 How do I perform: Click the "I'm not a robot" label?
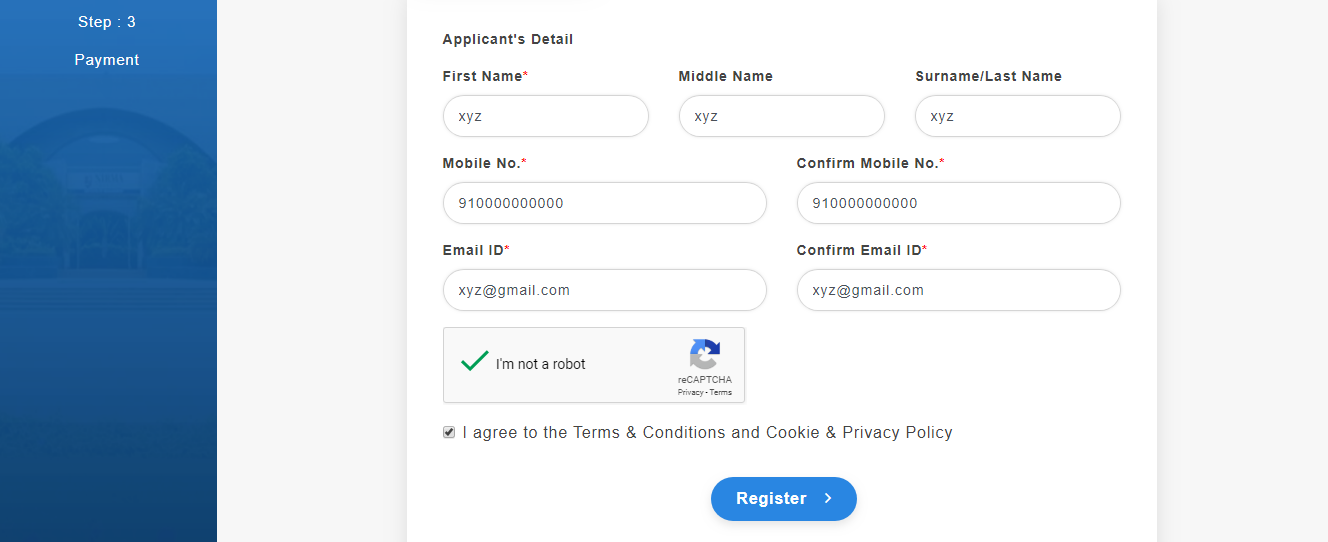540,364
